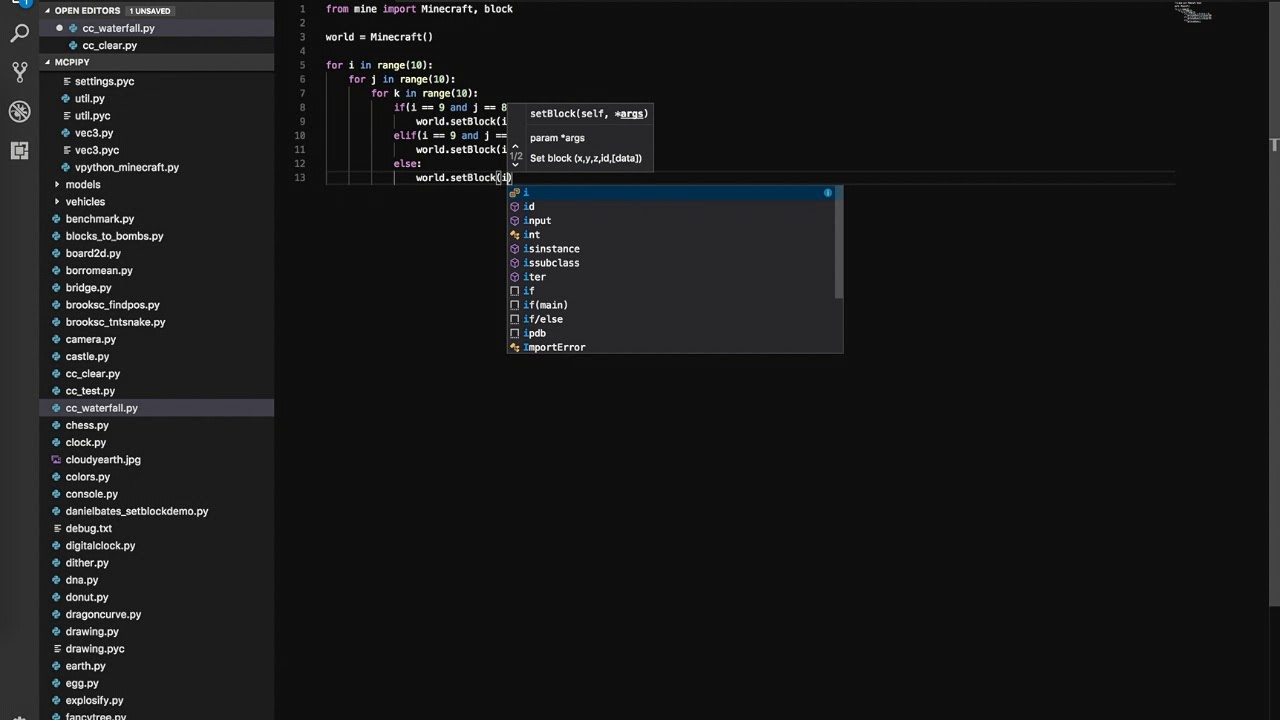This screenshot has width=1280, height=720.
Task: Click the info icon on the 'i' suggestion
Action: pos(828,192)
